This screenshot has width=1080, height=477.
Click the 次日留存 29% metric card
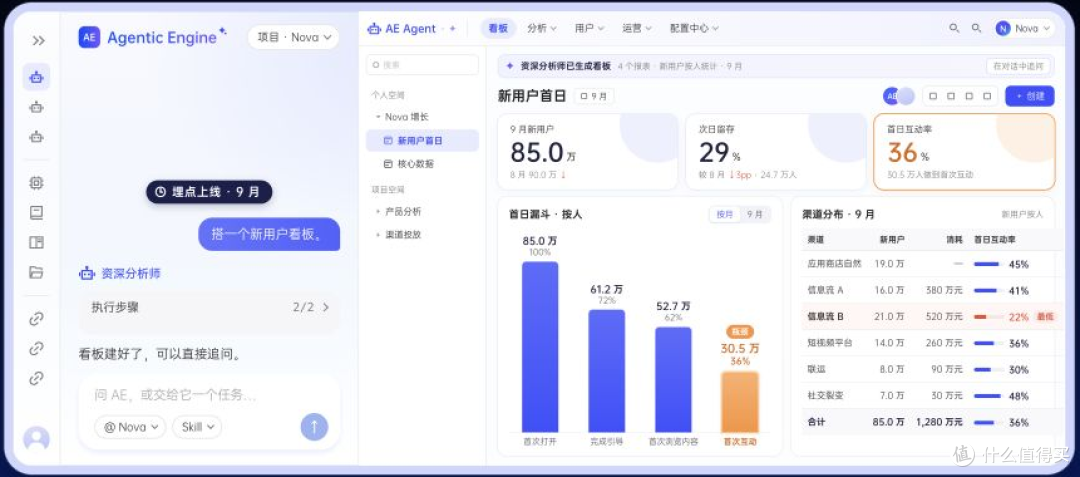(x=776, y=151)
